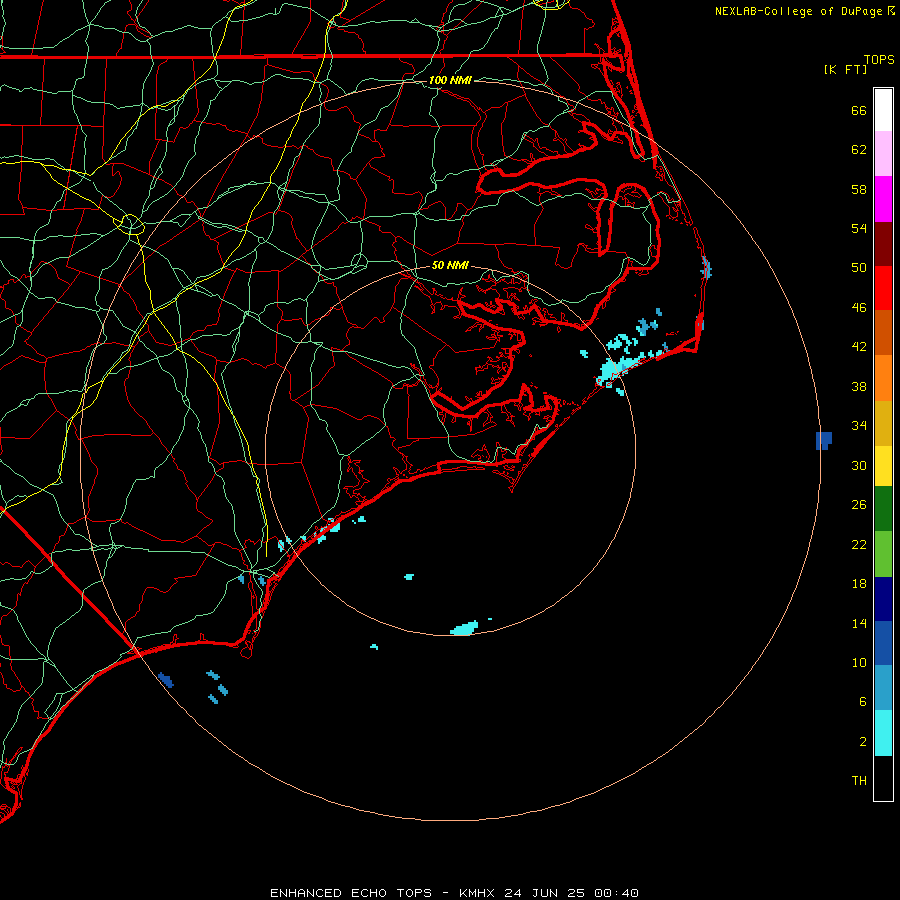The image size is (900, 900).
Task: Click the legend value "6"
Action: click(x=863, y=702)
